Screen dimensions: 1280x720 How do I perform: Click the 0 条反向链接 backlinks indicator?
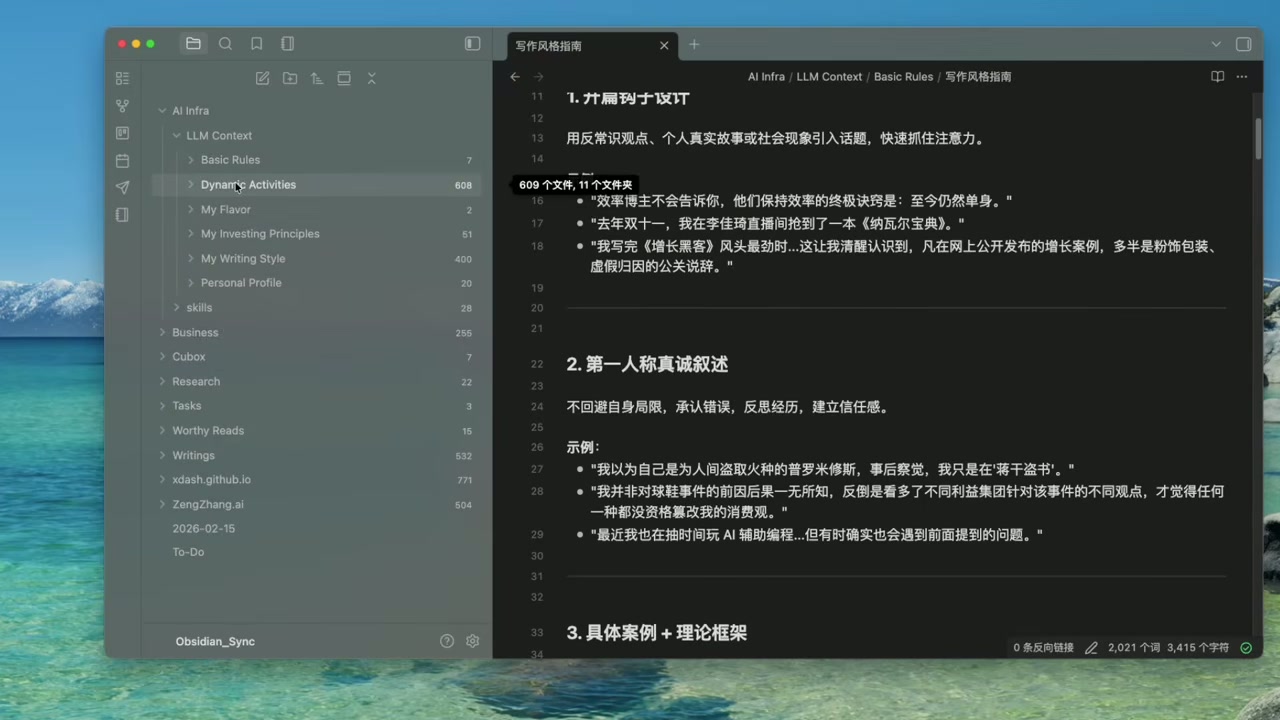pyautogui.click(x=1043, y=647)
